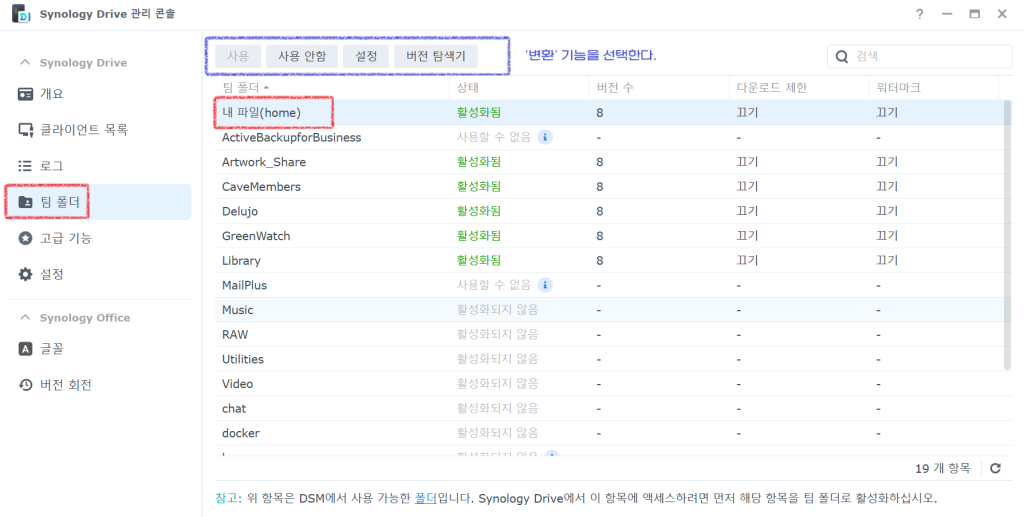Click the 19 개 항목 item count

point(943,468)
